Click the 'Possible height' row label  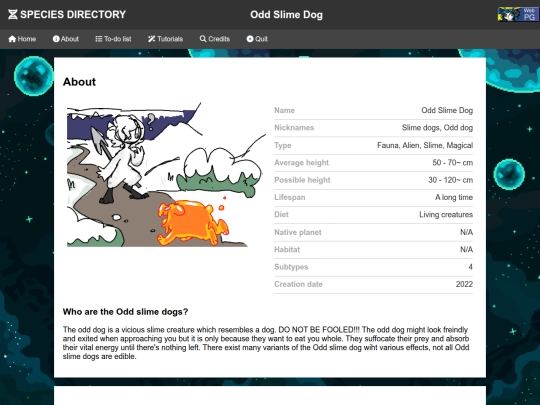(x=302, y=180)
